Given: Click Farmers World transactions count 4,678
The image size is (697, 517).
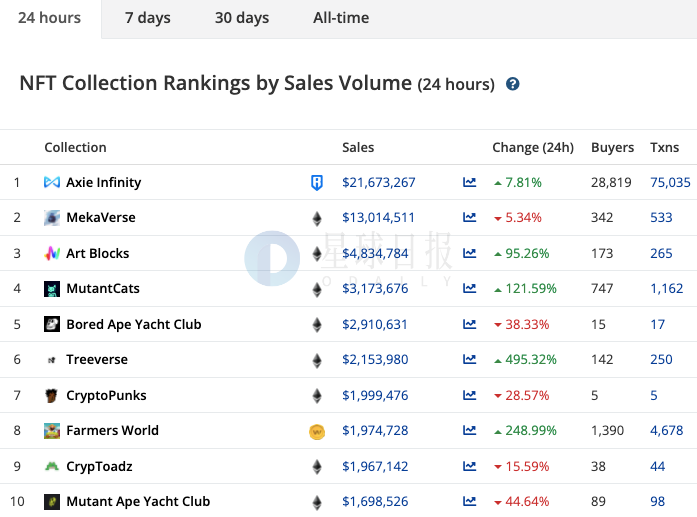Looking at the screenshot, I should pyautogui.click(x=667, y=430).
